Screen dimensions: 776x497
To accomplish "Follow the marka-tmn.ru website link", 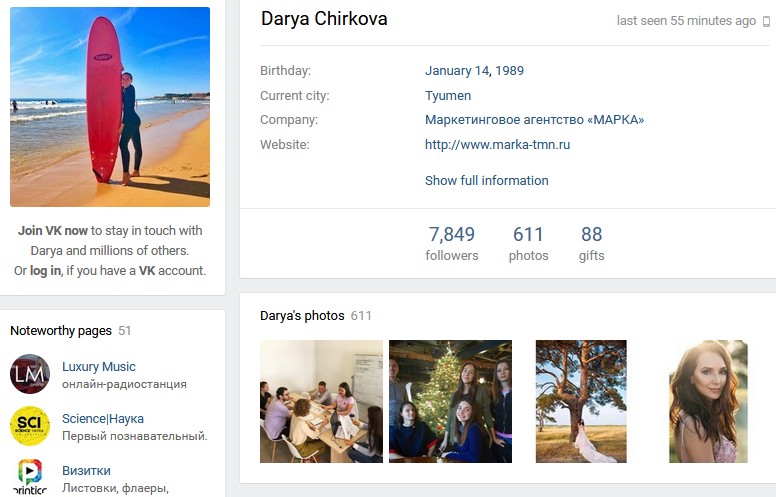I will point(497,145).
